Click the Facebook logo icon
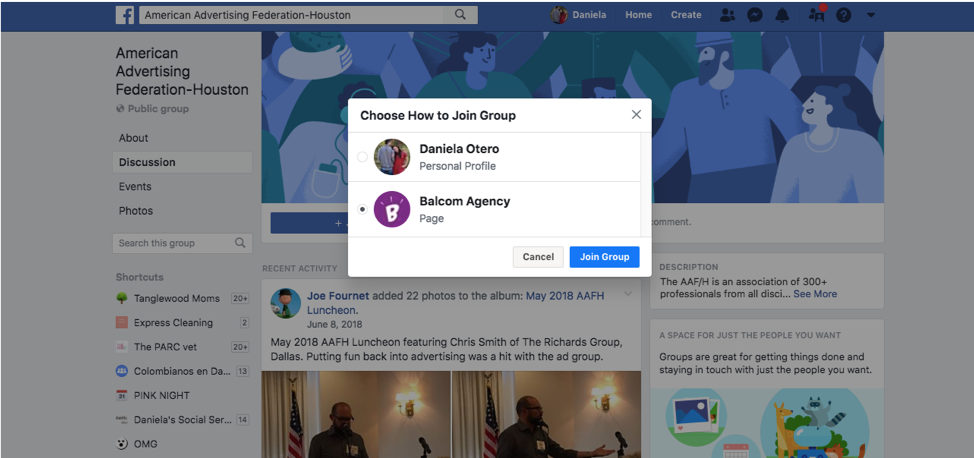This screenshot has width=974, height=458. coord(125,15)
